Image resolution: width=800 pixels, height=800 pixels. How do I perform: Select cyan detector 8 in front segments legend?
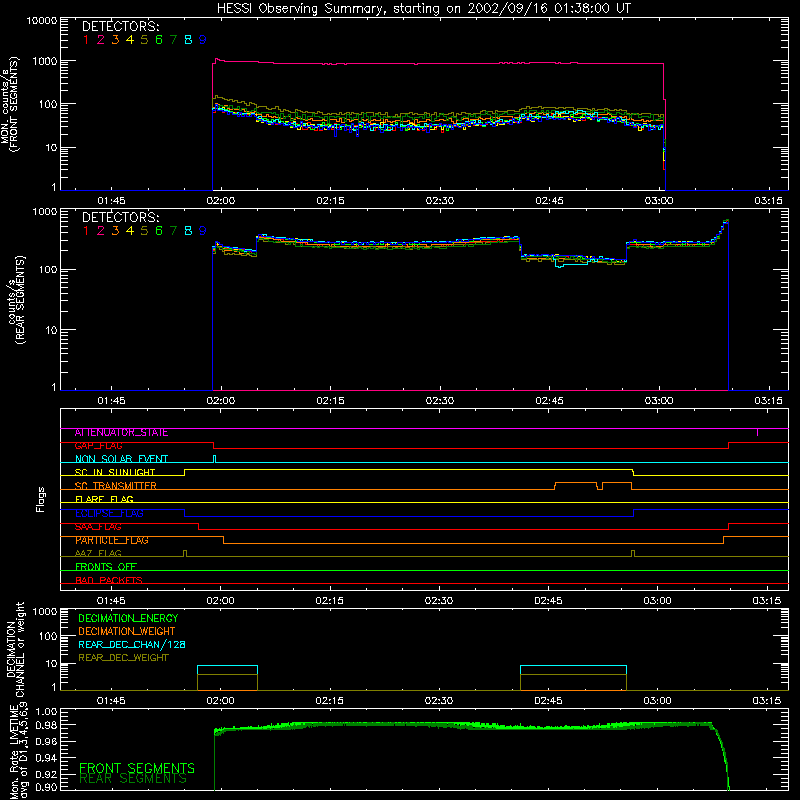tap(188, 40)
